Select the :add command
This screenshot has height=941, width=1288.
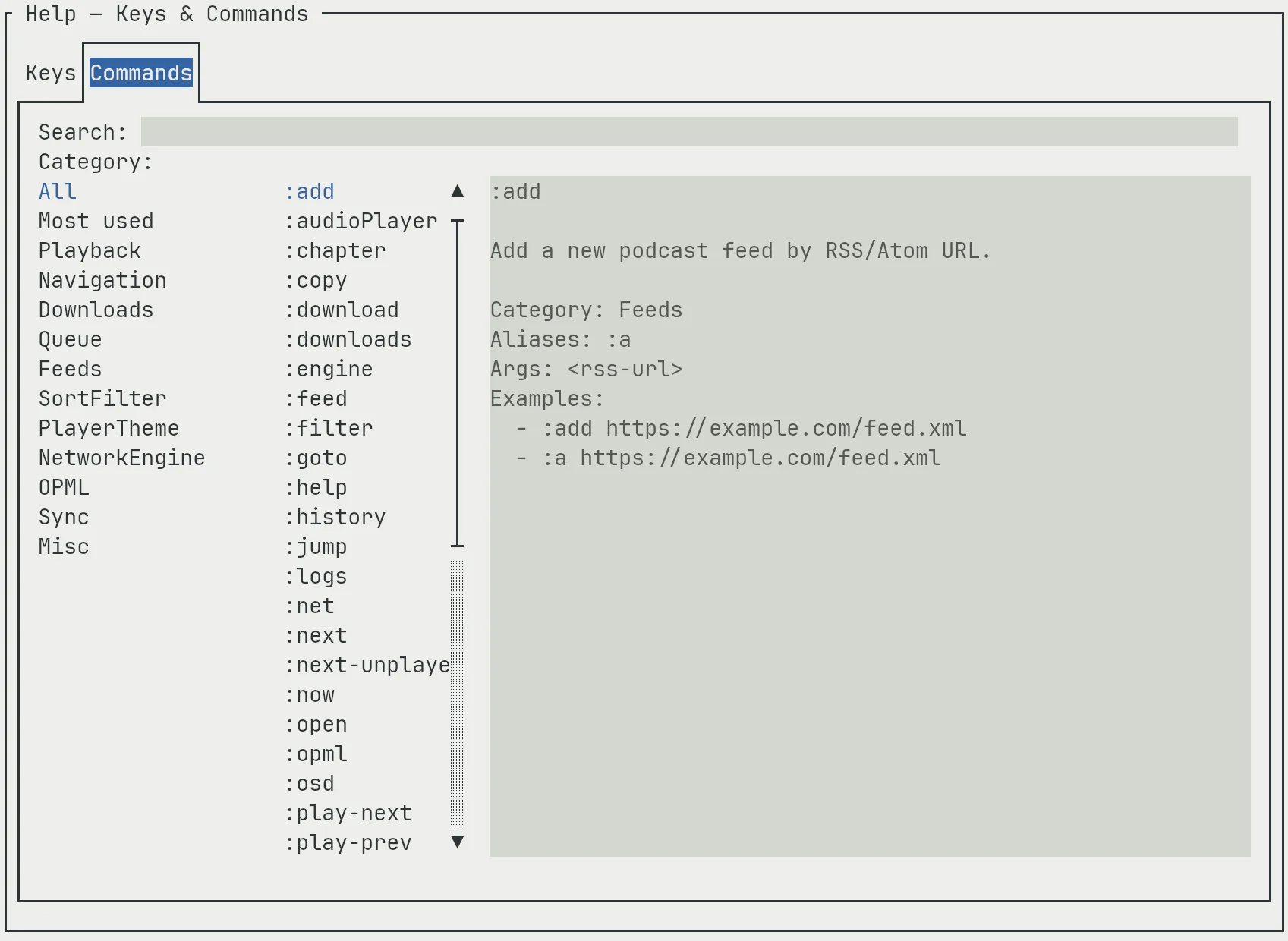[310, 191]
